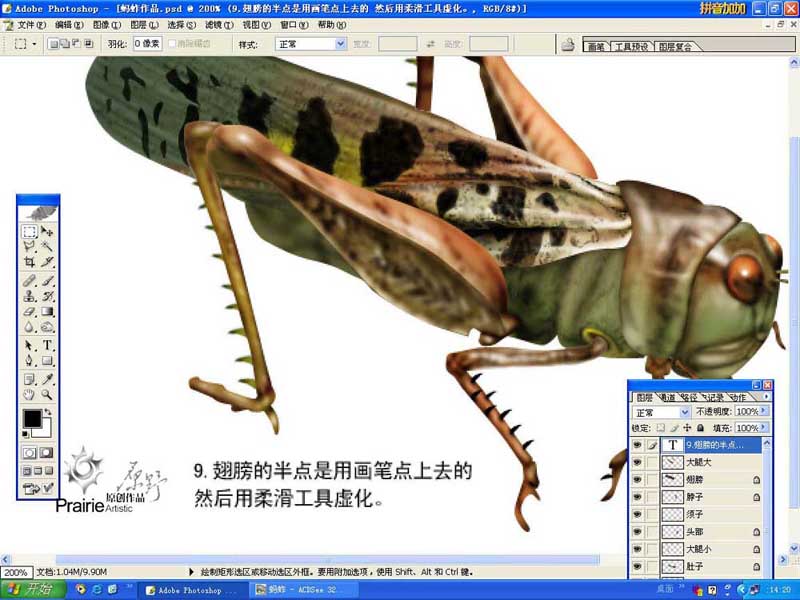Select the Notes tool
This screenshot has width=800, height=600.
click(x=30, y=379)
